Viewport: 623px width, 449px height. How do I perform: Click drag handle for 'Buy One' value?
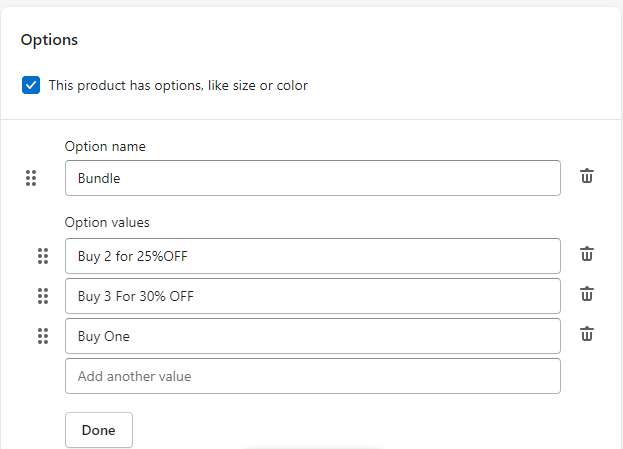coord(43,336)
